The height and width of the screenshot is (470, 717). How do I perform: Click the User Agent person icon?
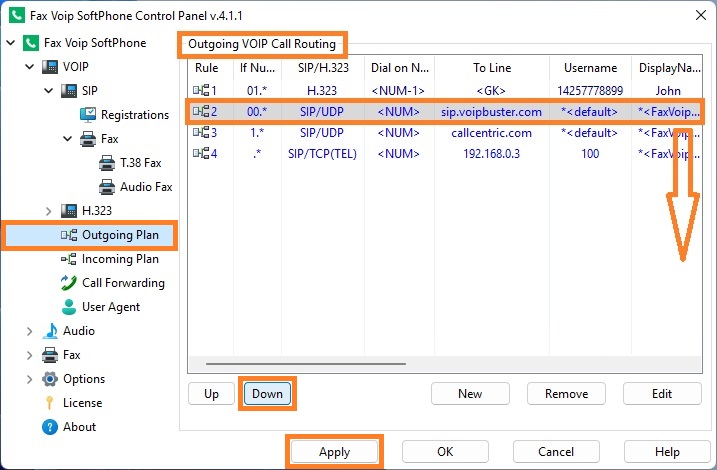[69, 307]
